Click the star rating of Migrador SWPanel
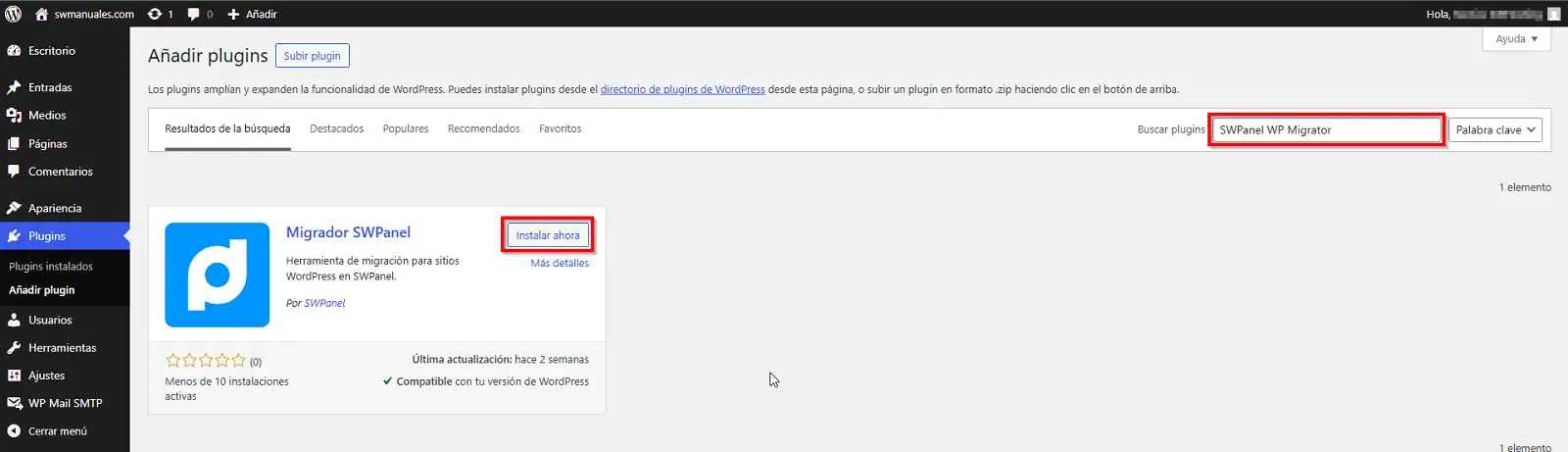Screen dimensions: 1568x452 [205, 361]
